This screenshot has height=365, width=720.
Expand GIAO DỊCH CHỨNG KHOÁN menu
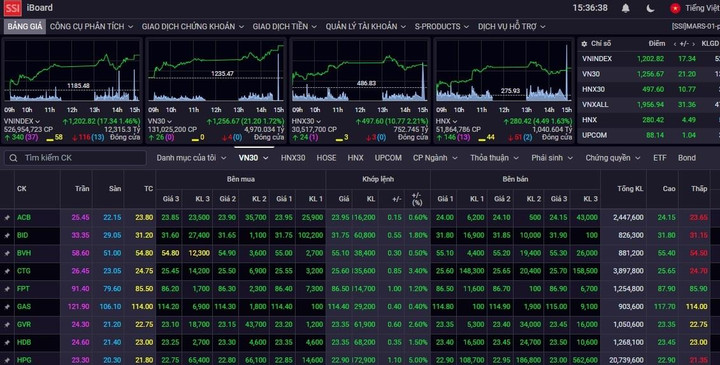click(x=193, y=27)
